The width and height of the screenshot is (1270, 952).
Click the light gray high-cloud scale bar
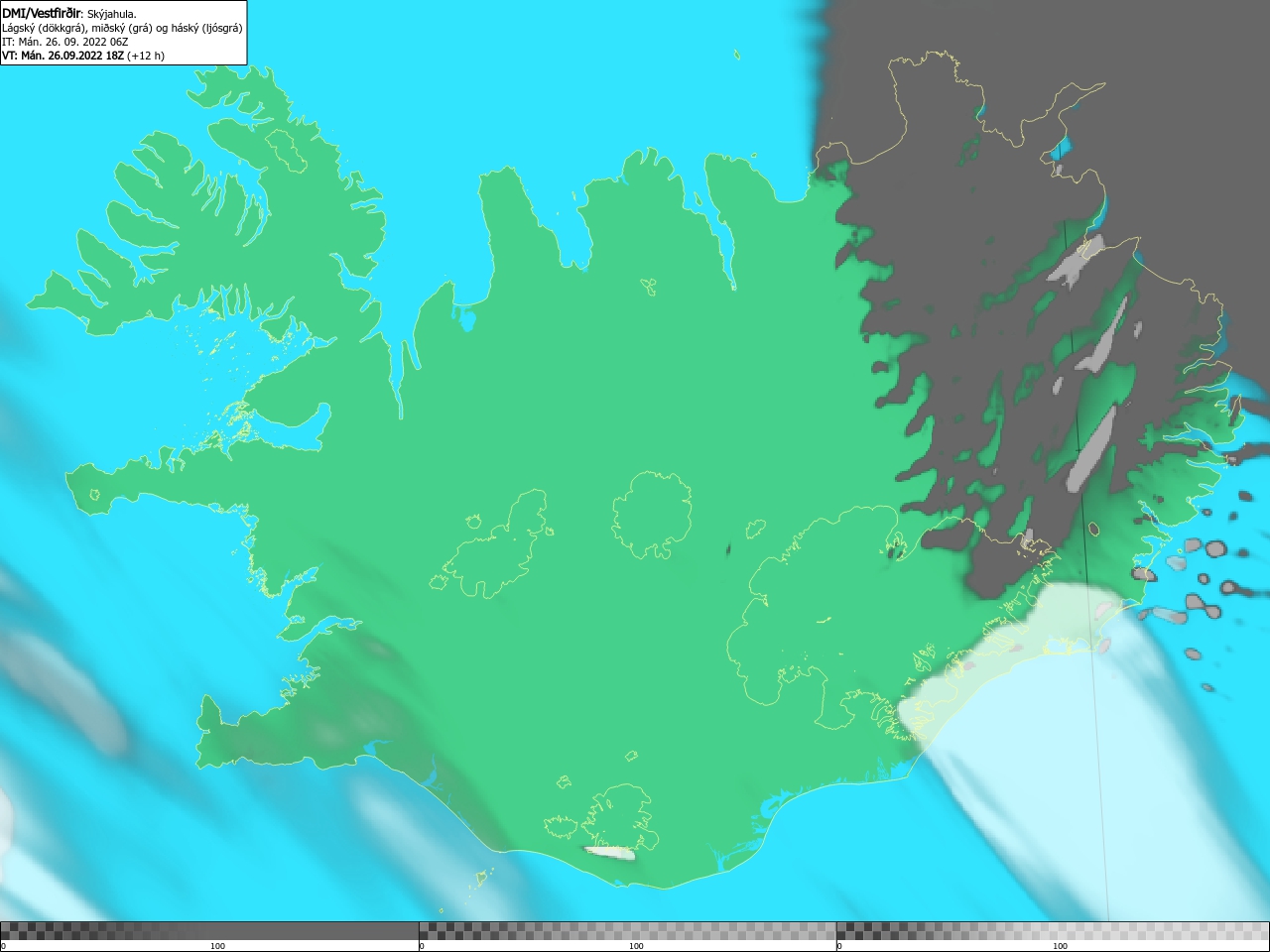pos(1053,931)
